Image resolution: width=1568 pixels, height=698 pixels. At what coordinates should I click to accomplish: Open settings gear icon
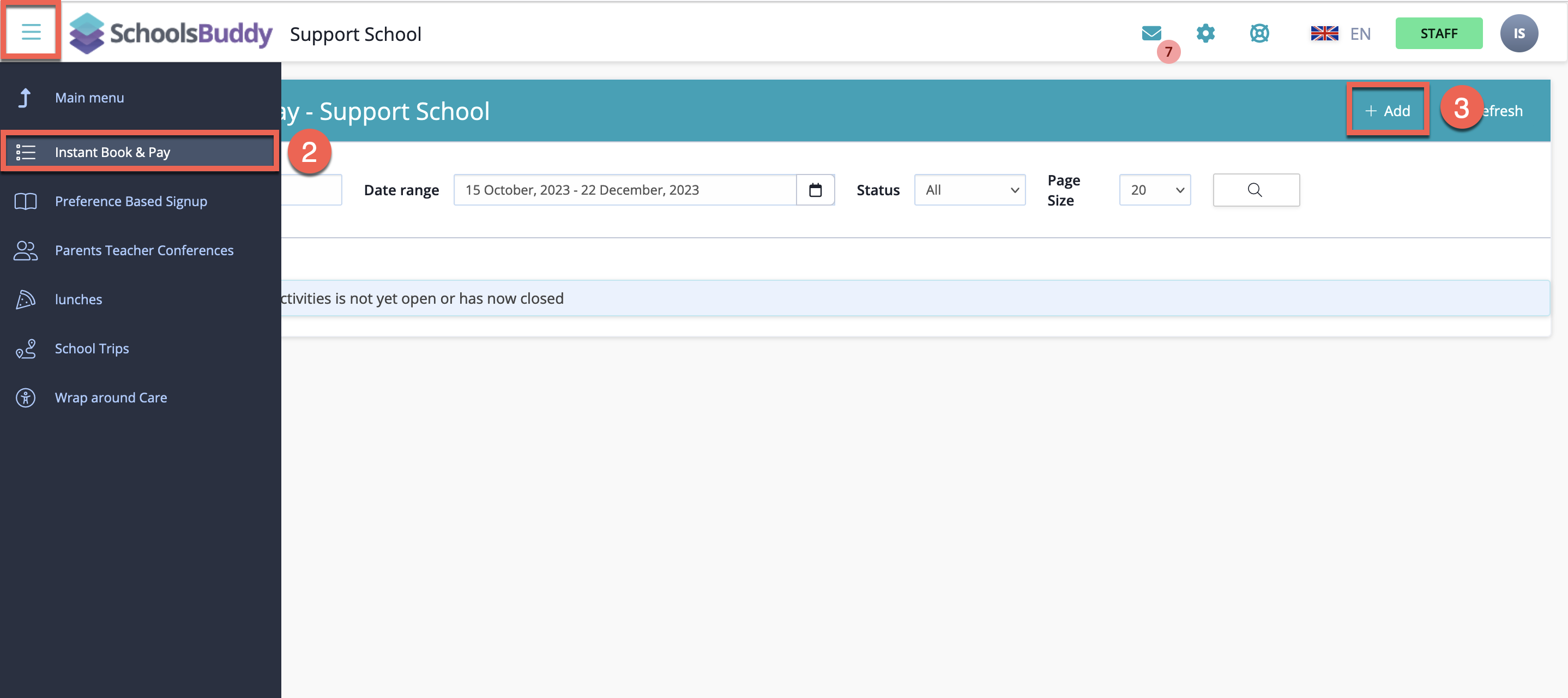tap(1205, 33)
